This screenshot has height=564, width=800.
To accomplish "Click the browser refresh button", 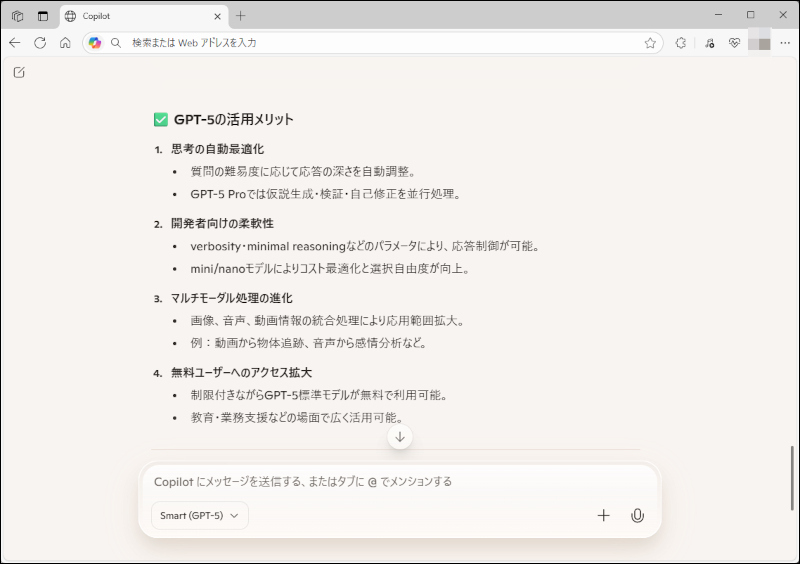I will click(x=40, y=43).
